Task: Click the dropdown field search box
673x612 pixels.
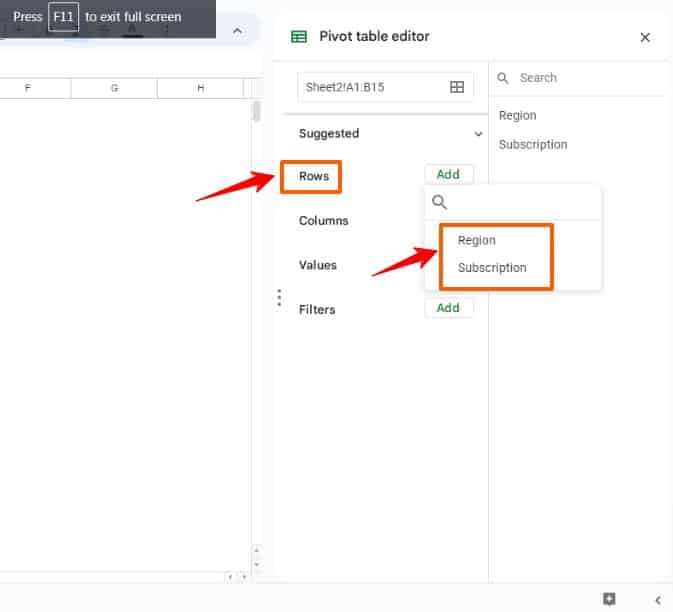Action: [512, 202]
